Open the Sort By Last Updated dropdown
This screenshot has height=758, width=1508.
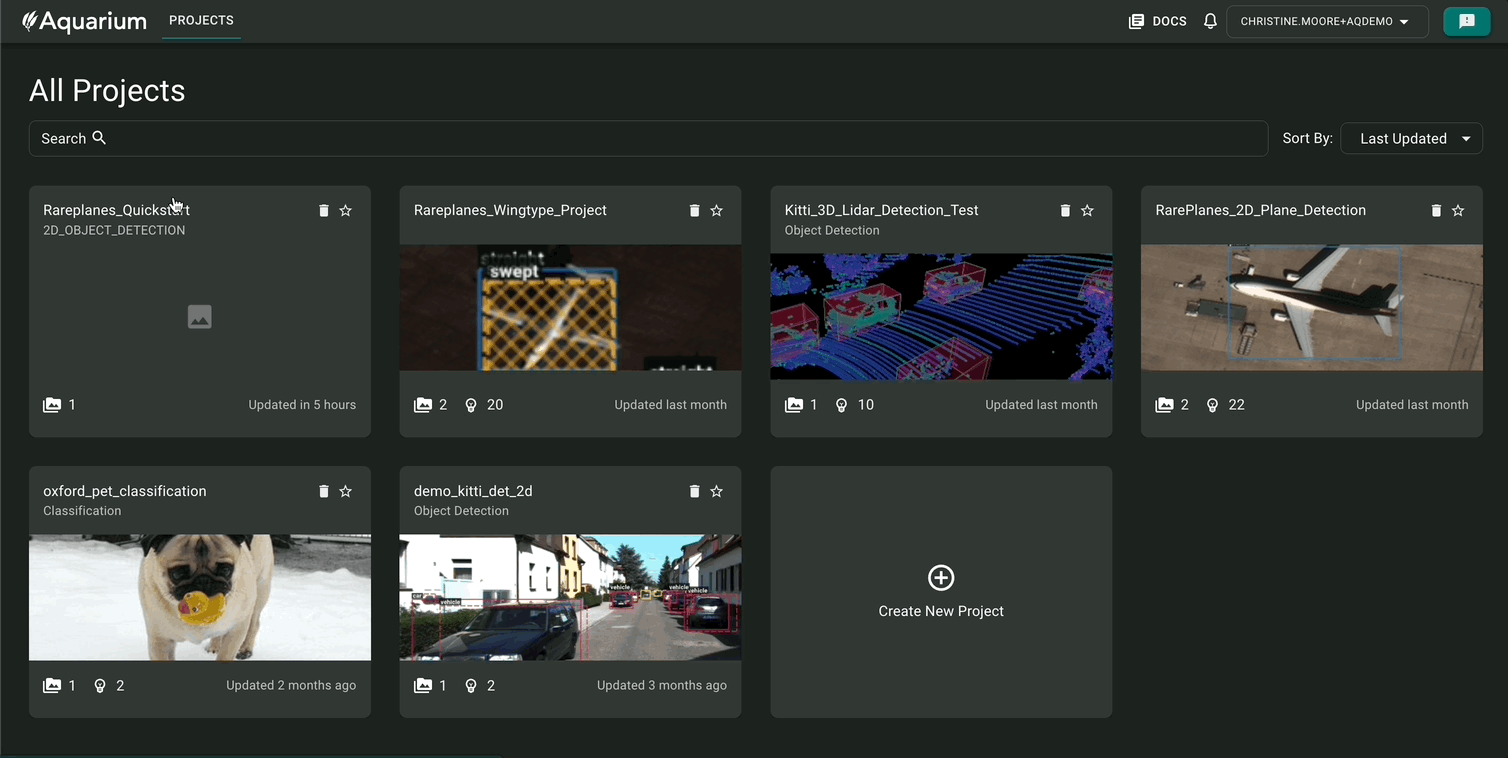[x=1411, y=139]
